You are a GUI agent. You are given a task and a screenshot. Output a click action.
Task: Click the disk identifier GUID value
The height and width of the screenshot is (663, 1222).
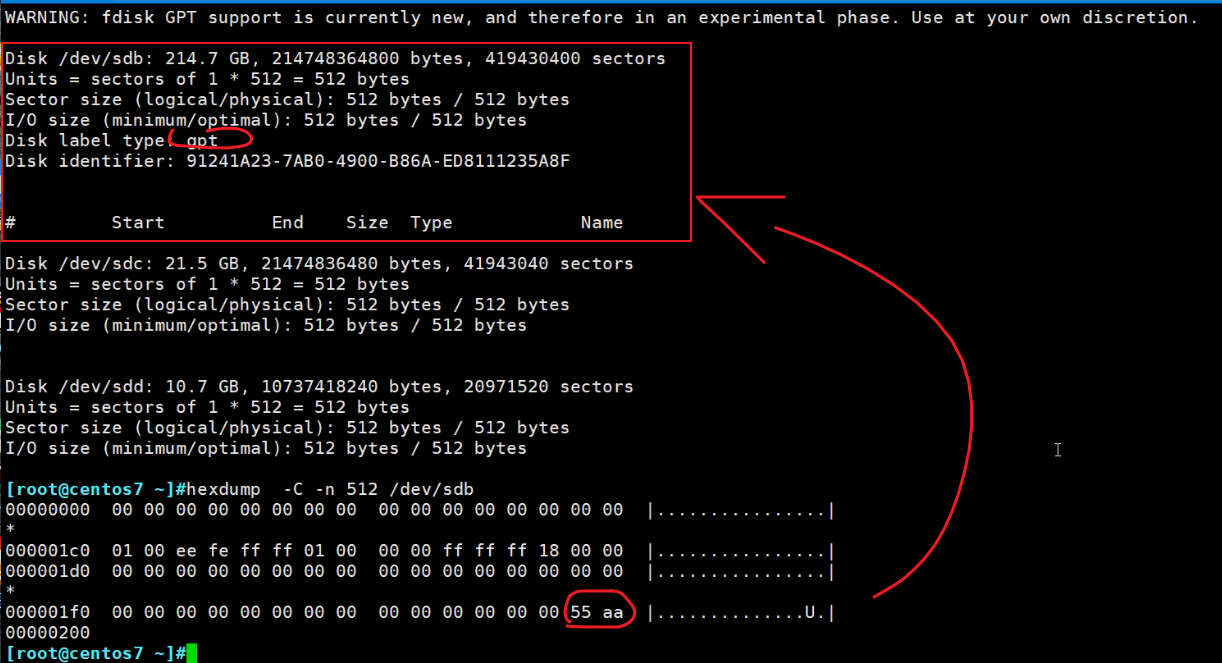pos(378,161)
